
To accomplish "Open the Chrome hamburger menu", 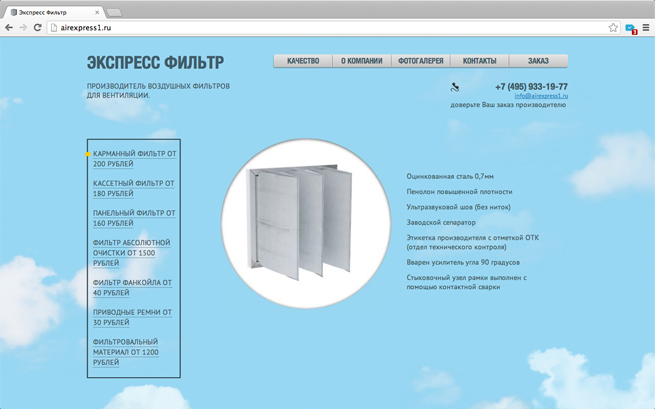I will pyautogui.click(x=646, y=28).
